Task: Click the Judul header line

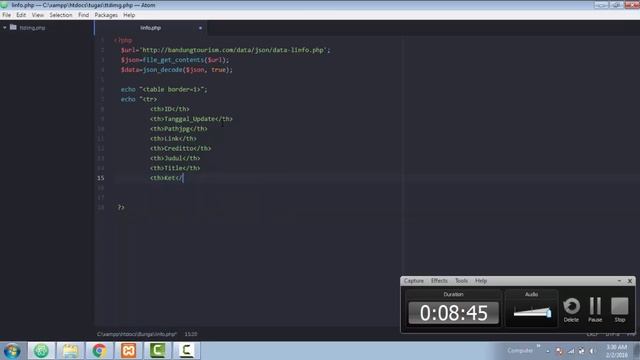Action: 175,158
